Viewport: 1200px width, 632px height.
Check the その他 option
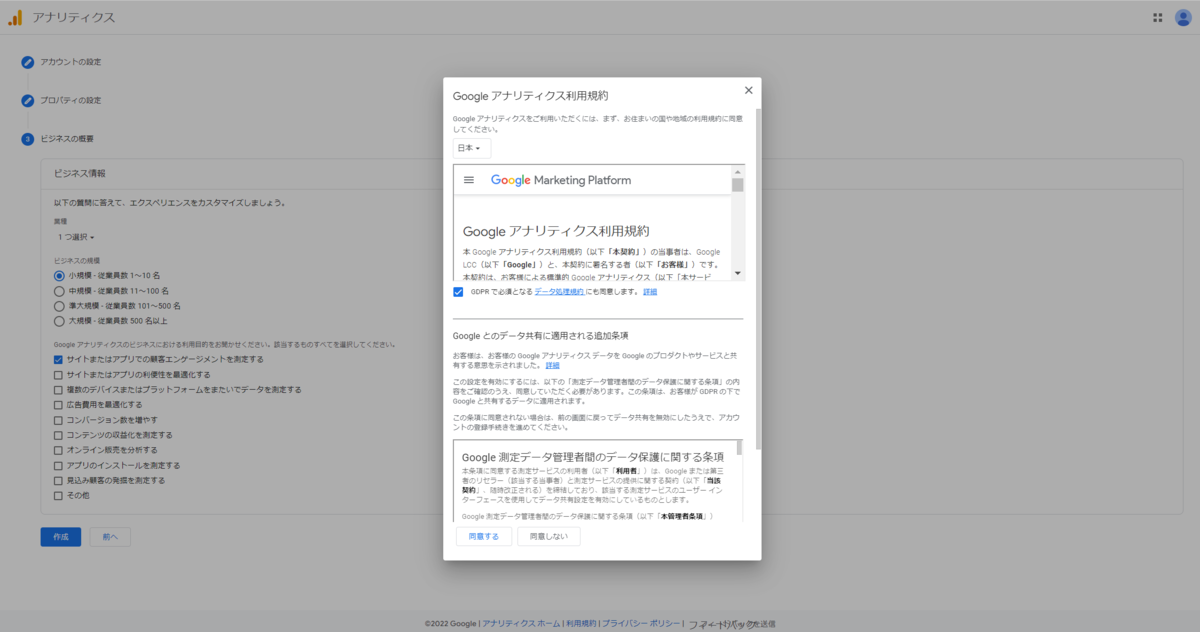[59, 495]
